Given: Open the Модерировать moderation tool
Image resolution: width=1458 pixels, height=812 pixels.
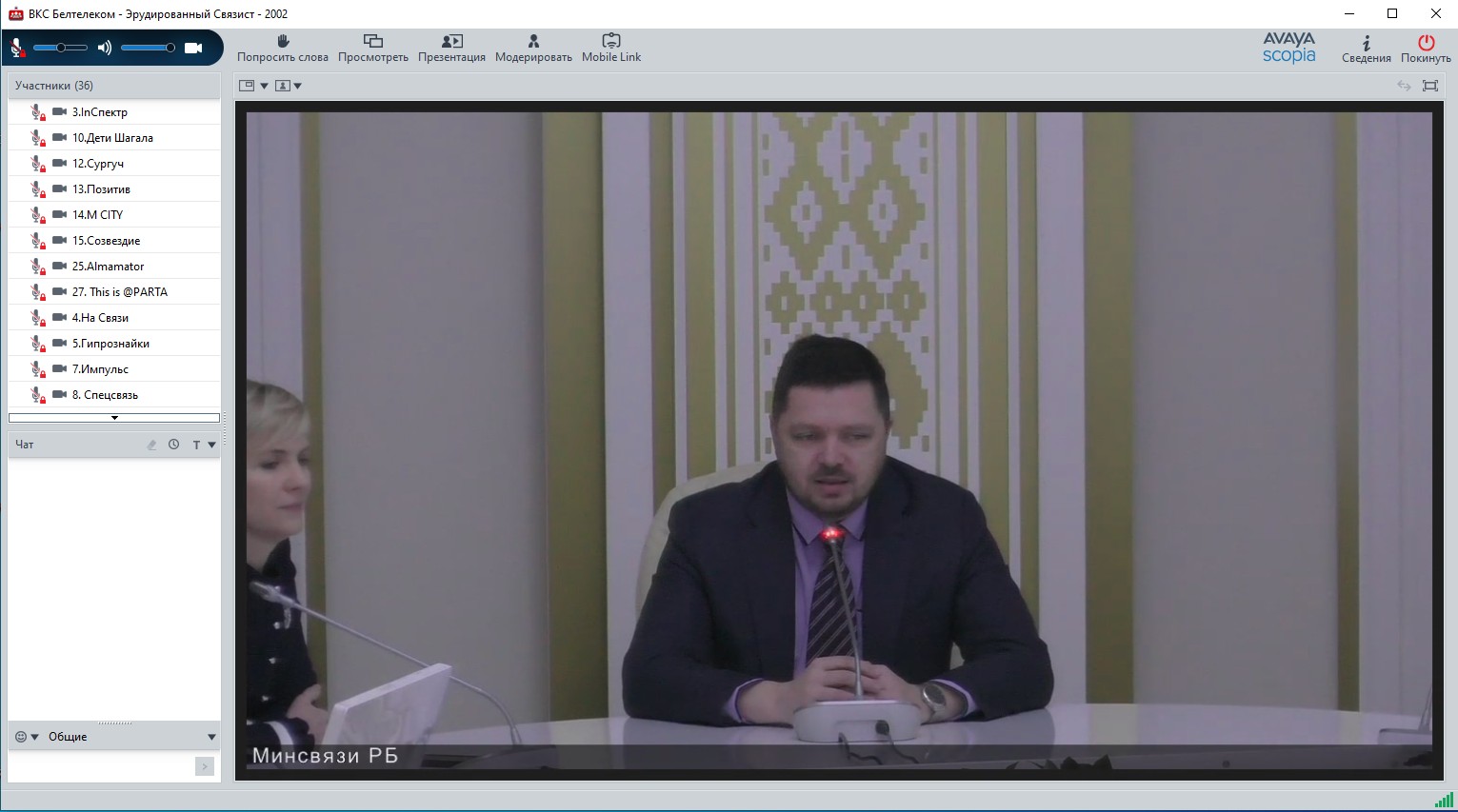Looking at the screenshot, I should tap(533, 49).
